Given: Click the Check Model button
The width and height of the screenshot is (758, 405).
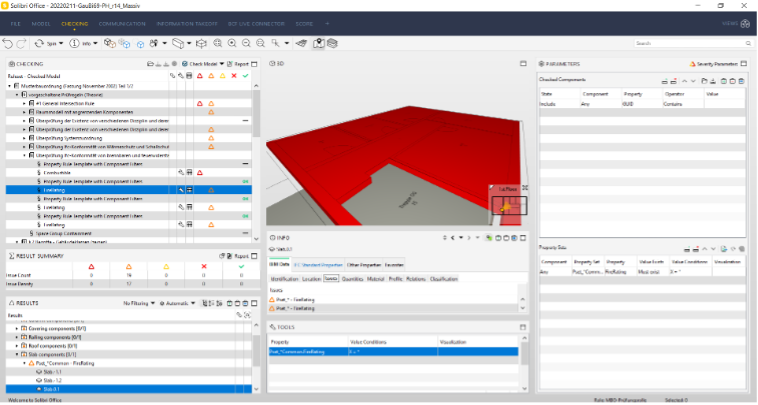Looking at the screenshot, I should pyautogui.click(x=200, y=64).
